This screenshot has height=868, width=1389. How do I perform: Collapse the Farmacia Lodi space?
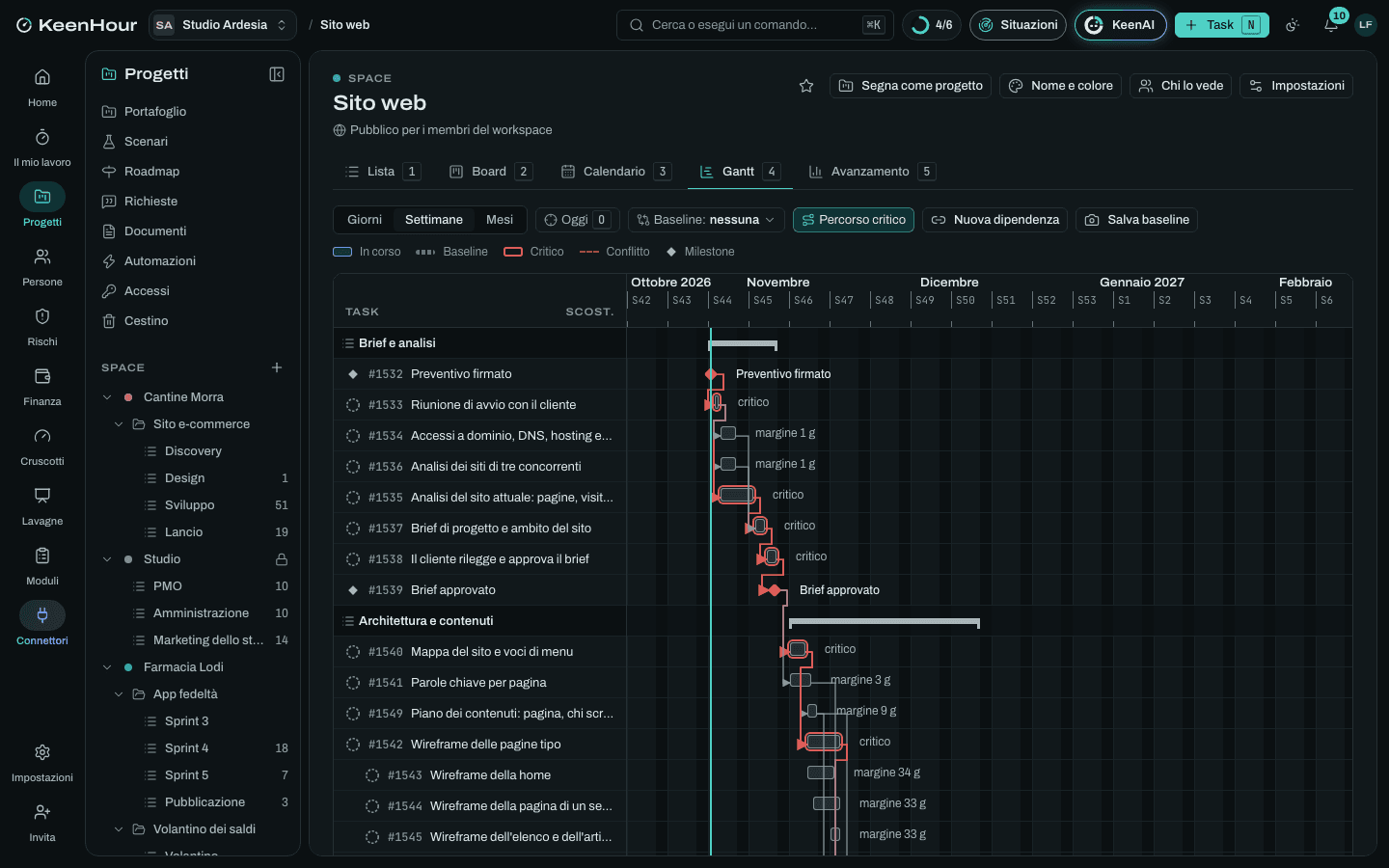pos(107,667)
